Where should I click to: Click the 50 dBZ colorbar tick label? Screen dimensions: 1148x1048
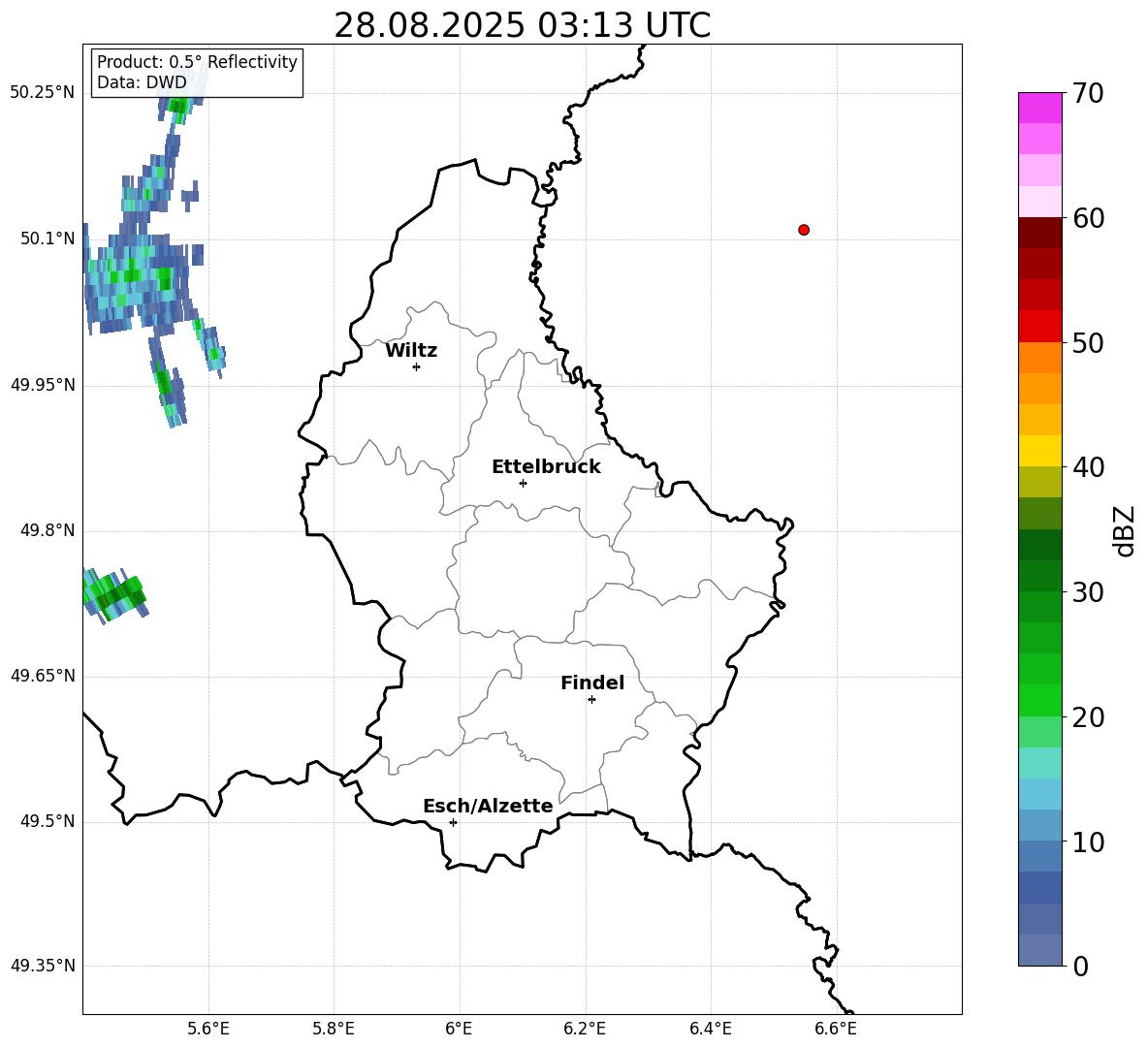click(1088, 342)
